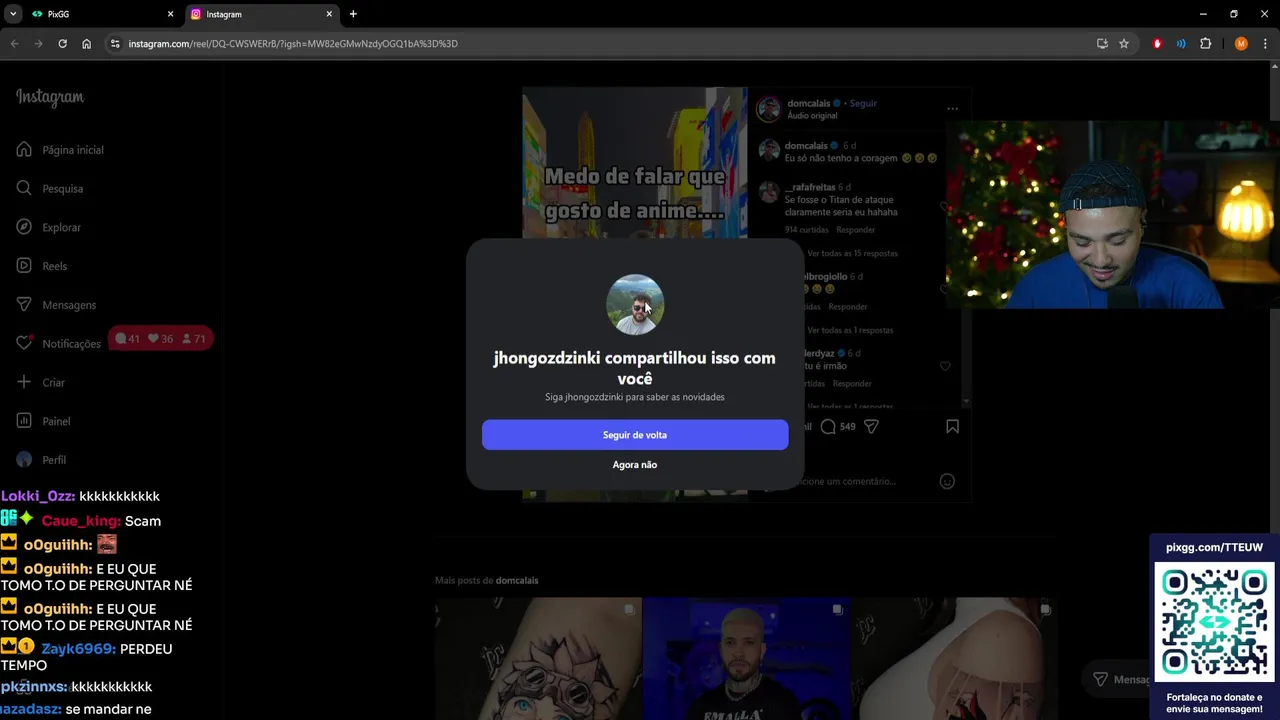Open the tab search dropdown
1280x720 pixels.
point(13,14)
